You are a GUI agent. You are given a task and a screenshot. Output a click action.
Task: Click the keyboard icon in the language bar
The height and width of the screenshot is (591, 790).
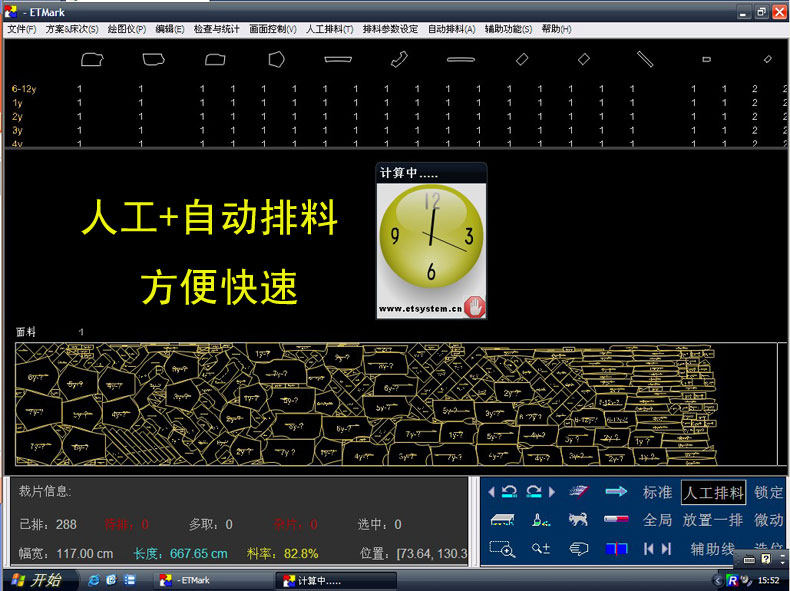point(749,559)
